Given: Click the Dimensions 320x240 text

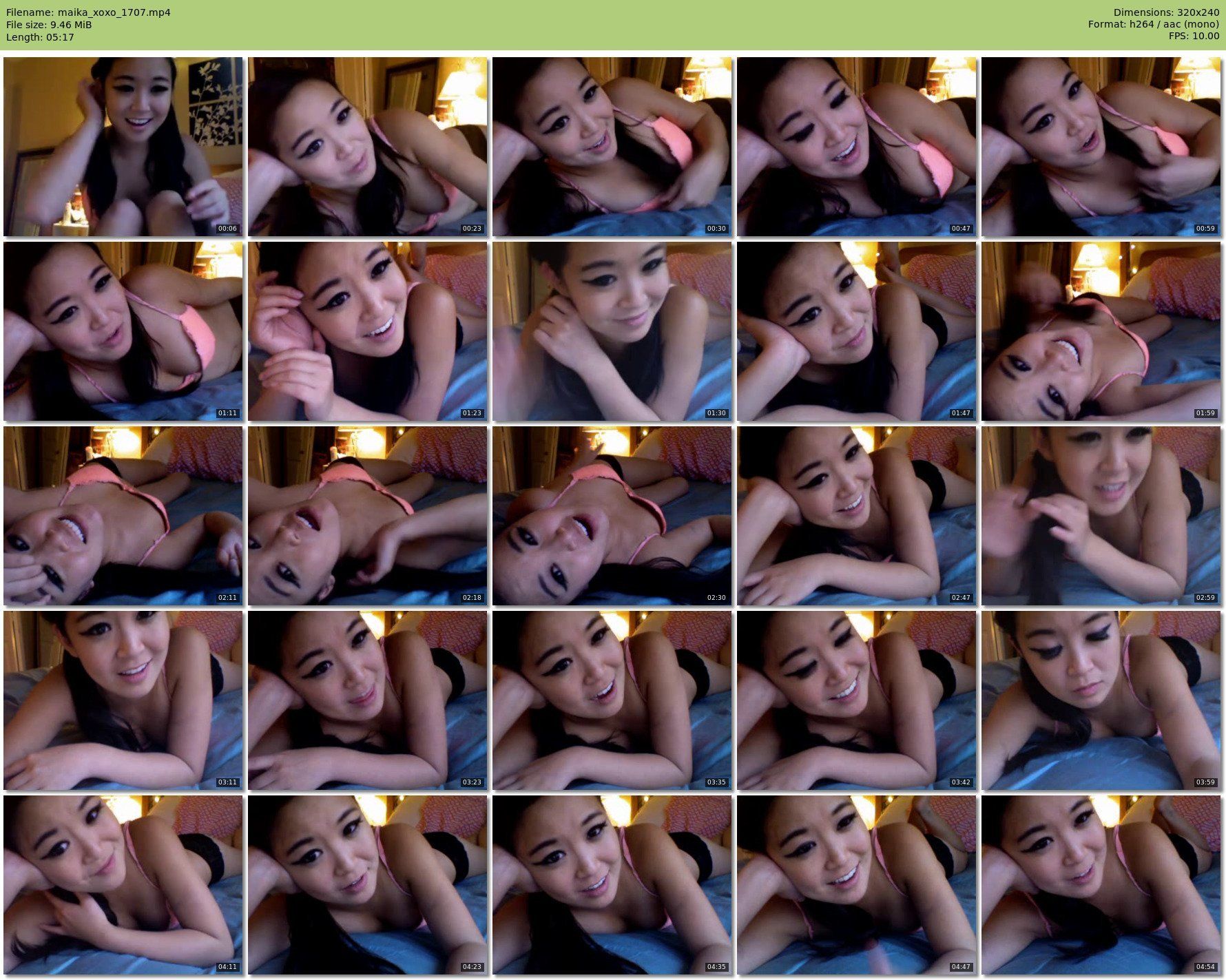Looking at the screenshot, I should (1166, 12).
